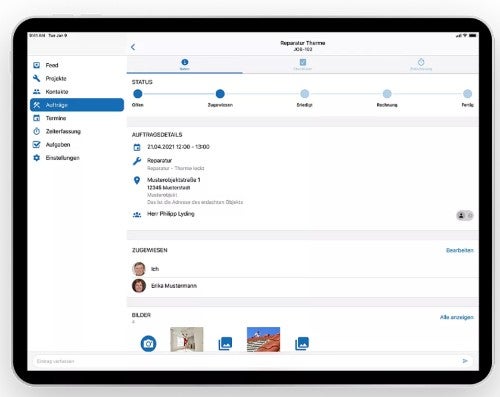Click Alle anzeigen link

pos(456,317)
